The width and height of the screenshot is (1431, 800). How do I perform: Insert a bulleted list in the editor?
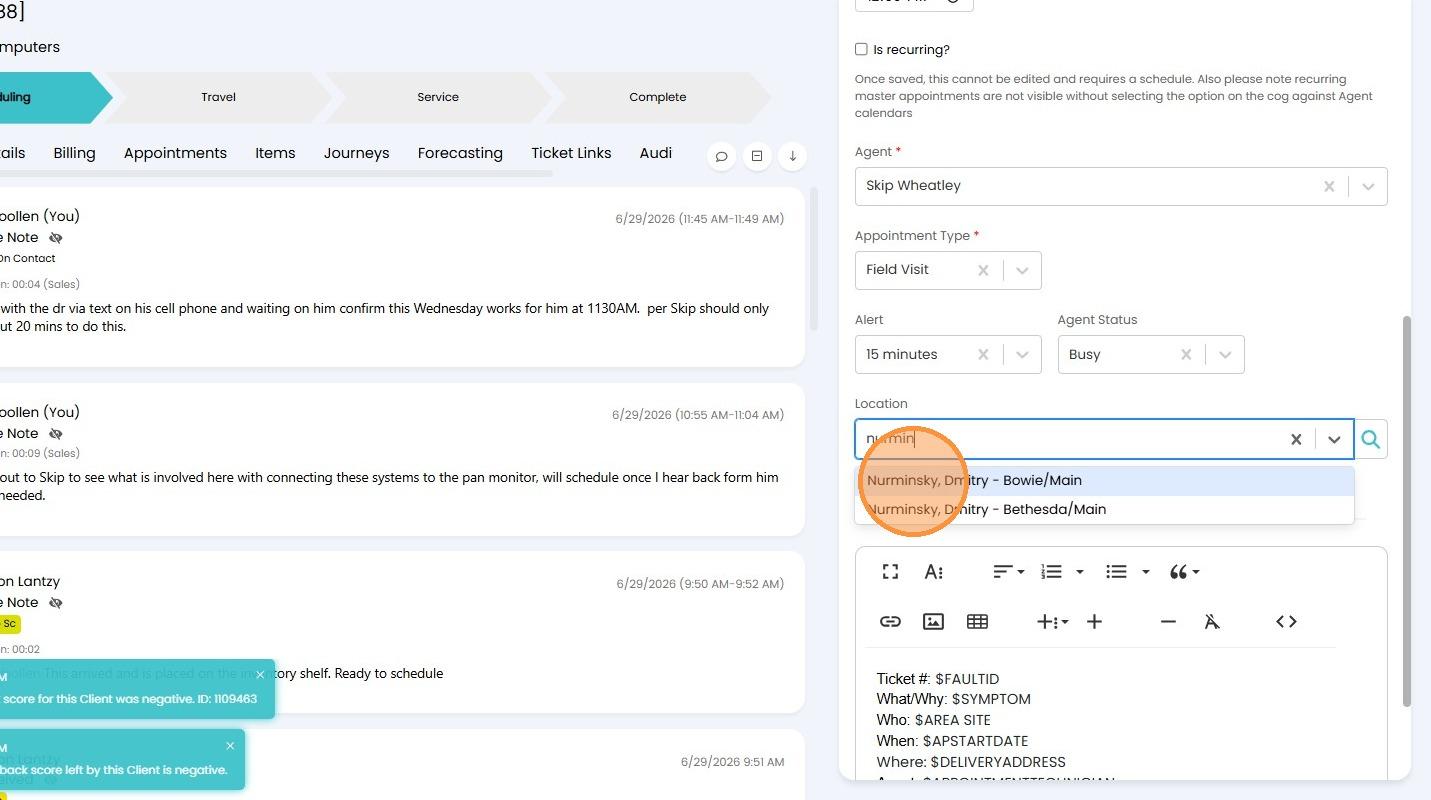point(1117,572)
